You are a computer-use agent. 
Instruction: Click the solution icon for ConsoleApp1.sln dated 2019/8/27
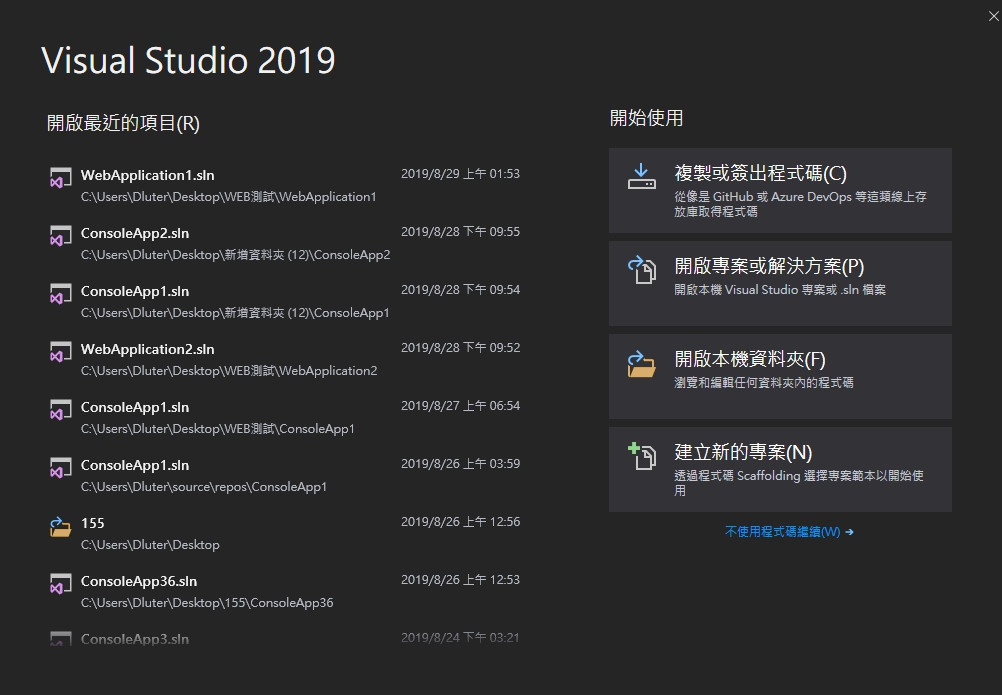pos(61,410)
